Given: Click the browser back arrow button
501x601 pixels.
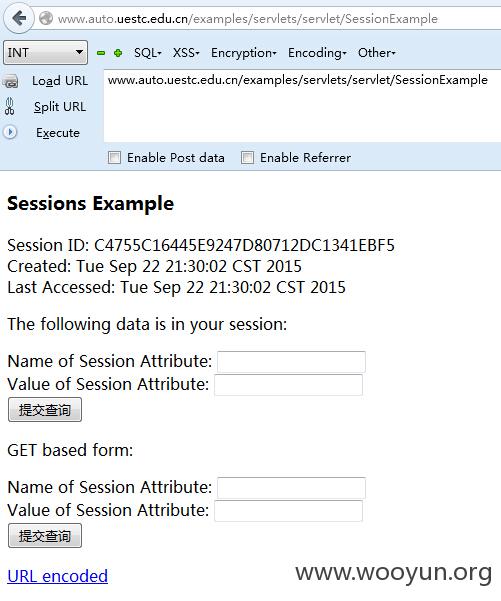Looking at the screenshot, I should pos(18,18).
